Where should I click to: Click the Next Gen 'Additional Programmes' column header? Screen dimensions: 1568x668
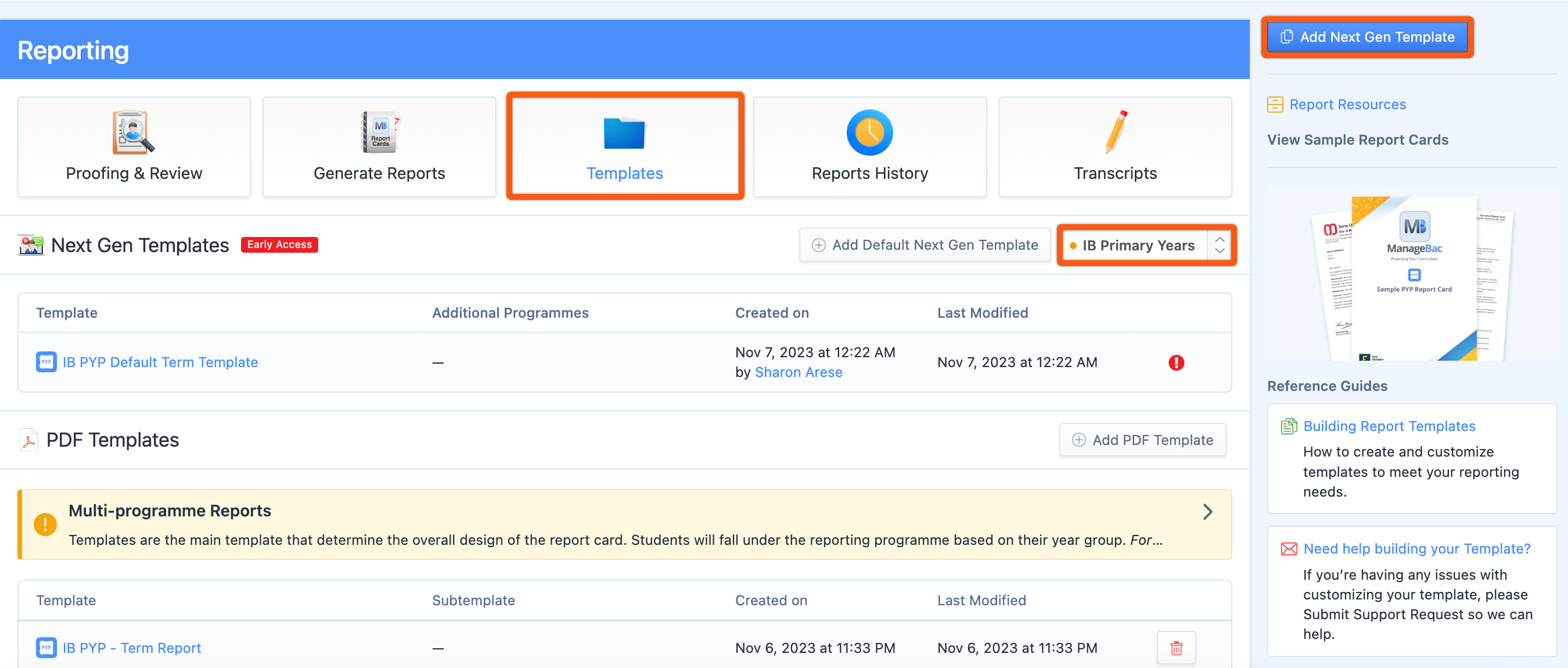pos(510,313)
